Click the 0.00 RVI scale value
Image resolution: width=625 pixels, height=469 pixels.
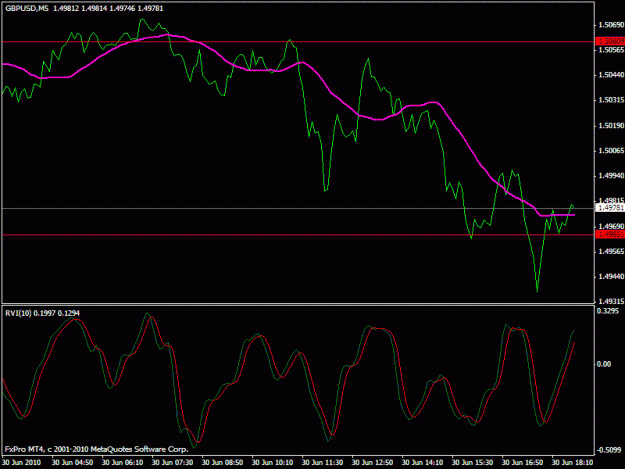(x=604, y=364)
